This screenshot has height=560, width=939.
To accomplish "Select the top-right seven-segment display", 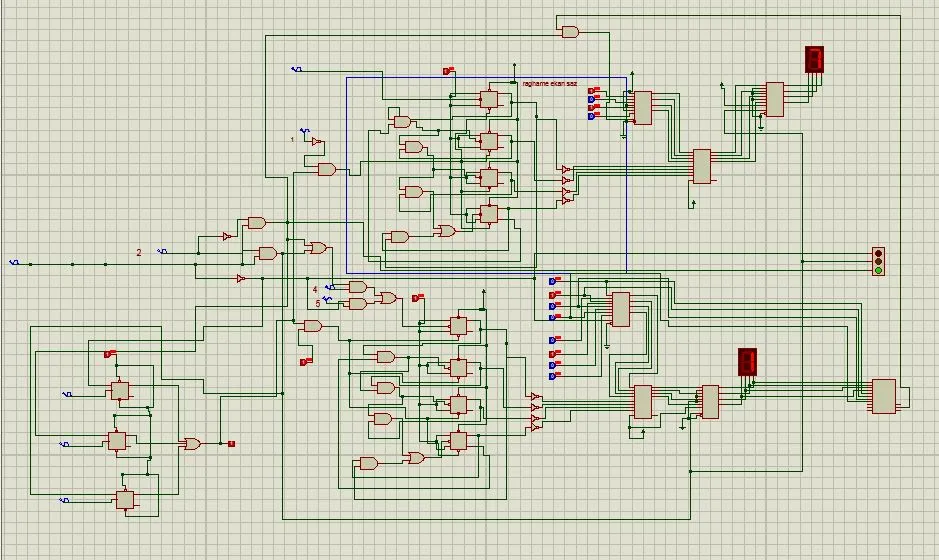I will click(x=814, y=60).
